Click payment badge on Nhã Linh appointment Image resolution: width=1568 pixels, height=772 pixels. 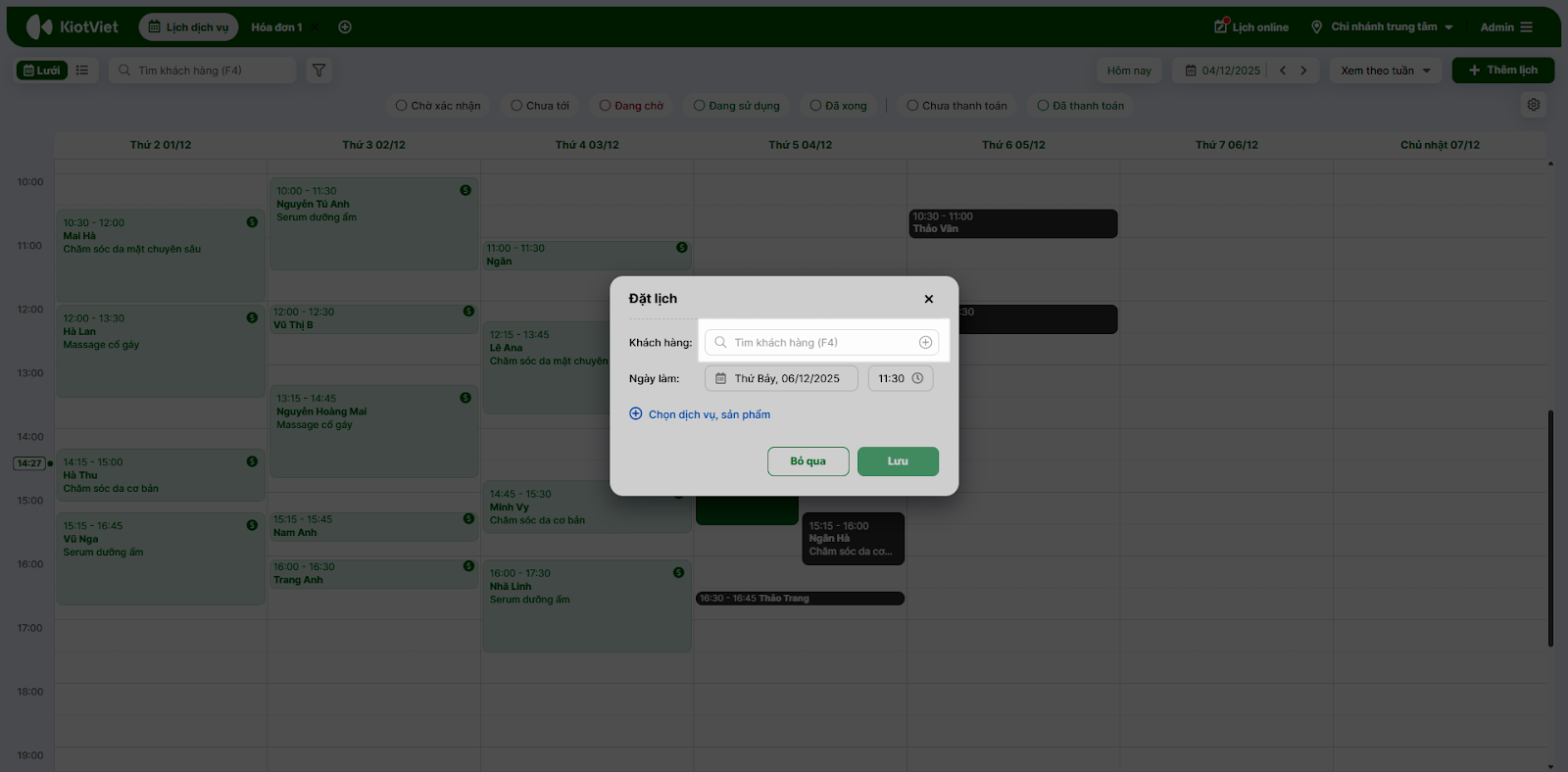[678, 572]
